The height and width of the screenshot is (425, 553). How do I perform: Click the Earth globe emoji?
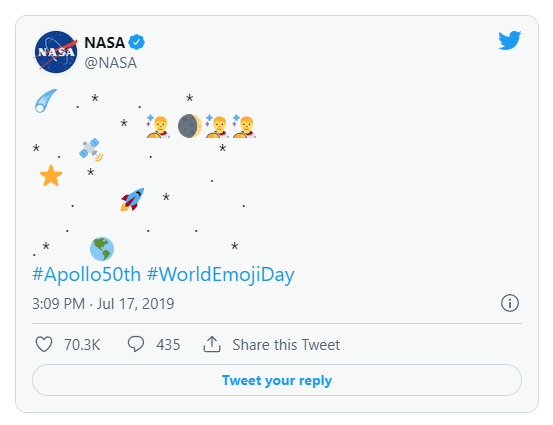tap(102, 249)
